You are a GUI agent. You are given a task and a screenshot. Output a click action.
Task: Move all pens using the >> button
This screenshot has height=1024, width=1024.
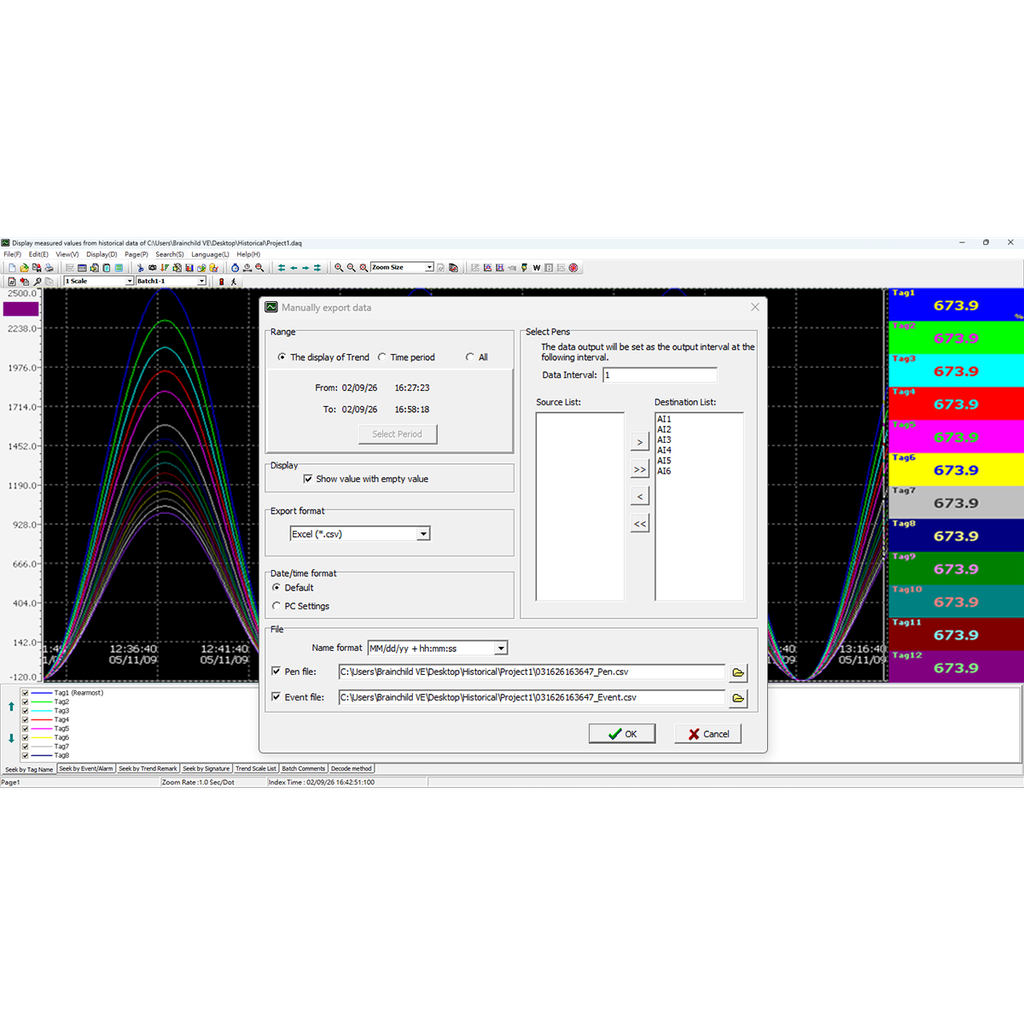638,470
